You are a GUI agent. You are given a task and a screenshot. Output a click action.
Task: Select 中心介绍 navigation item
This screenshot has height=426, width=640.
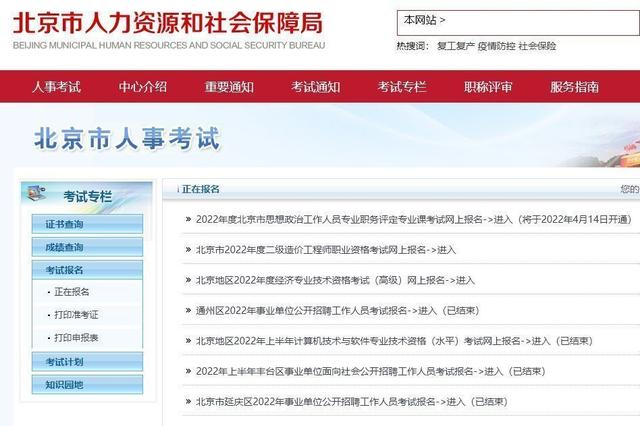[x=143, y=87]
